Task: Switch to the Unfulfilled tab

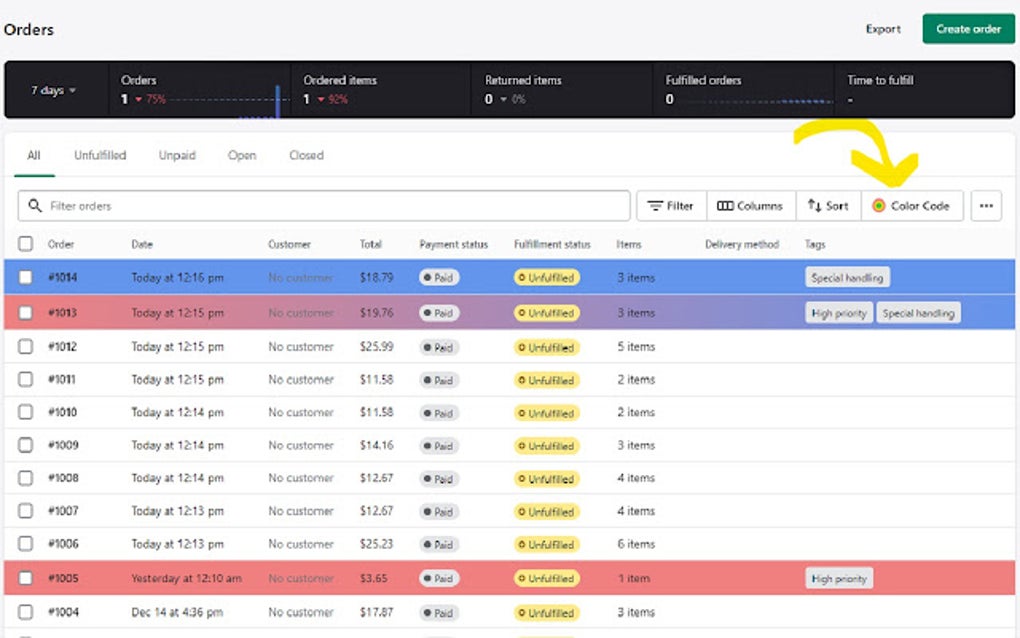Action: (99, 155)
